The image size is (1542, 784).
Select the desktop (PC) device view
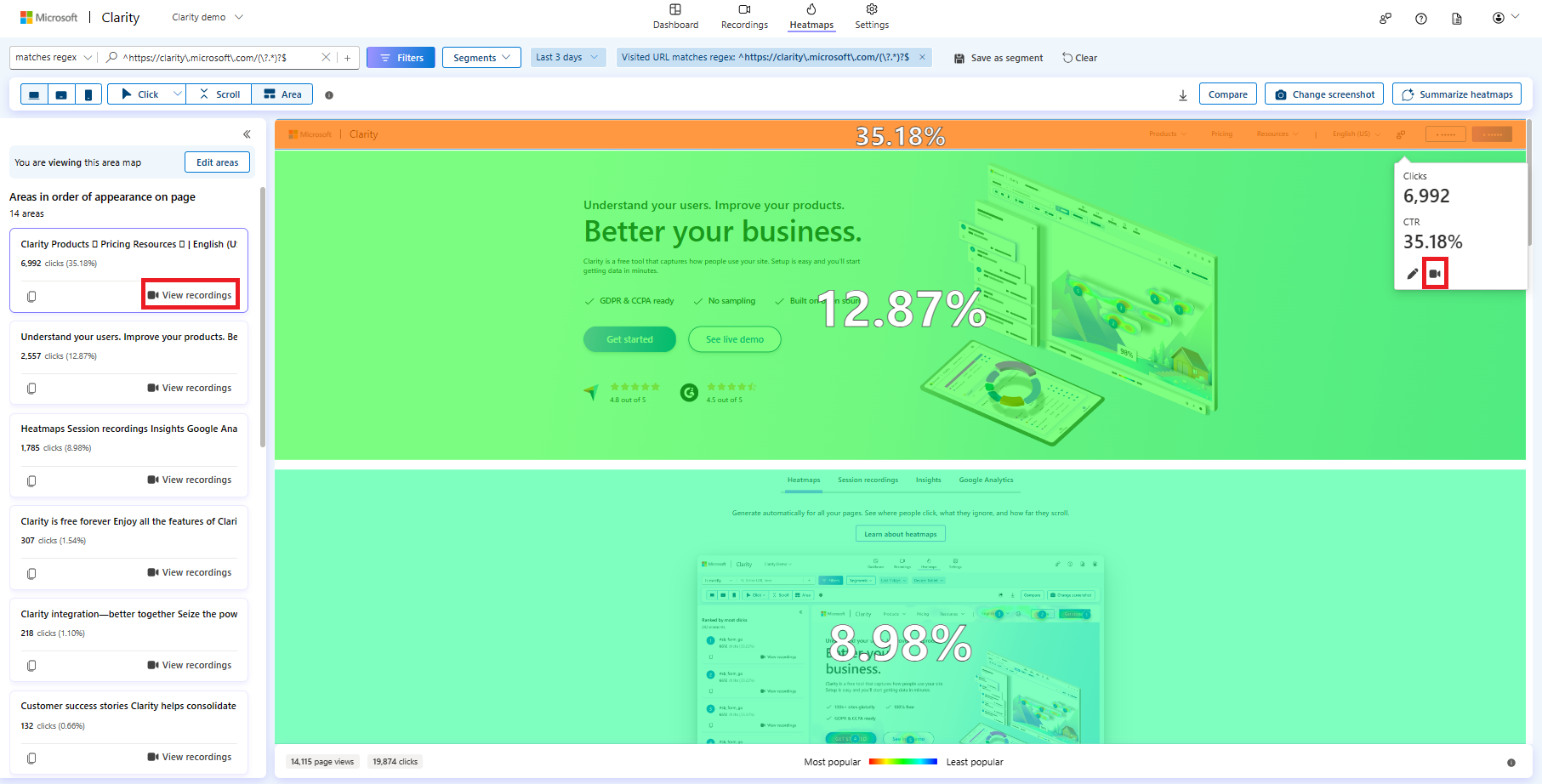coord(34,94)
